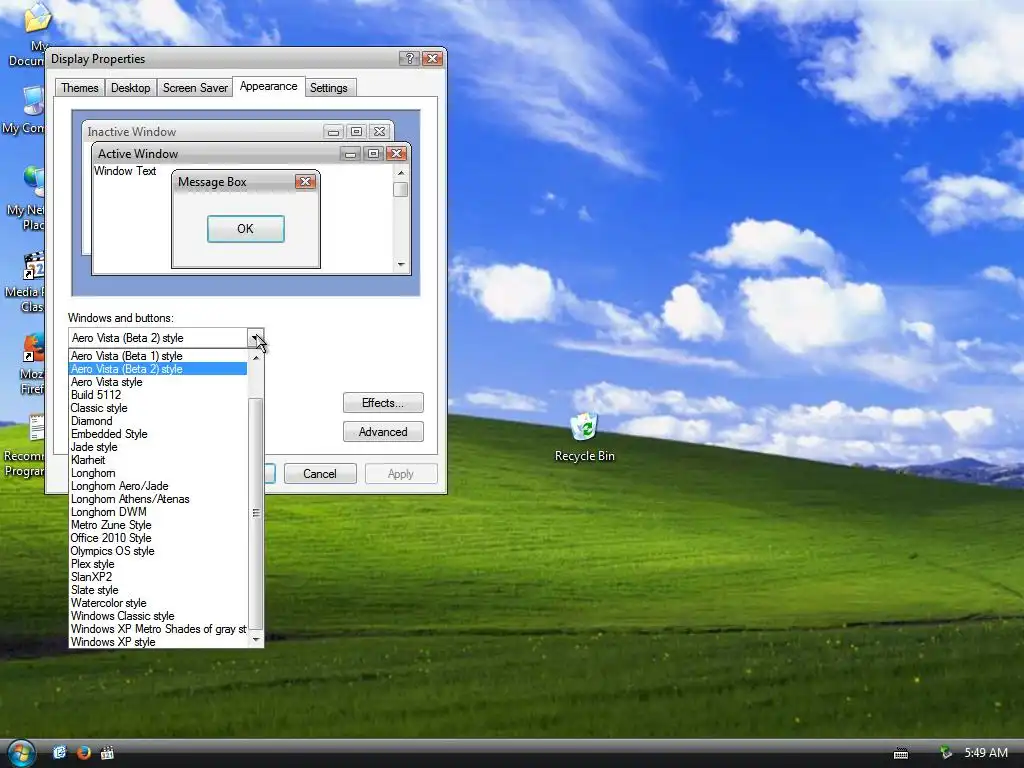Select Build 5112 style

coord(158,395)
